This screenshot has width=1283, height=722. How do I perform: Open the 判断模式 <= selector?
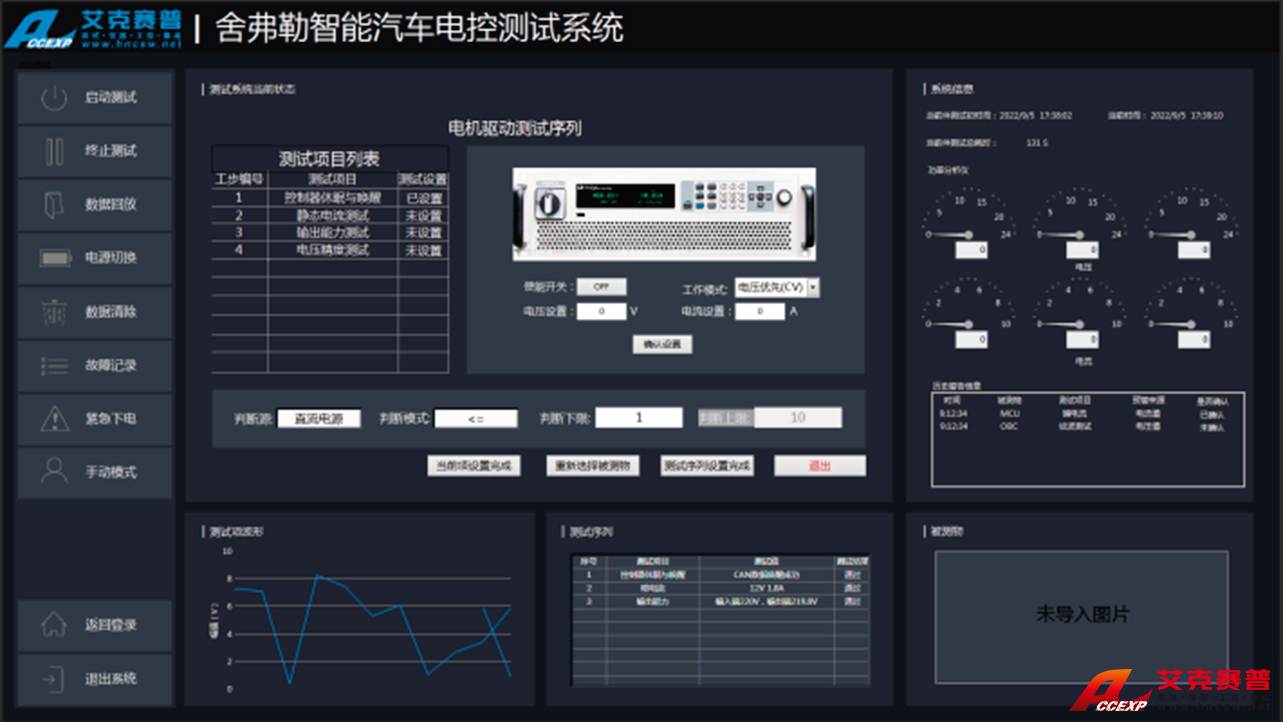point(476,419)
